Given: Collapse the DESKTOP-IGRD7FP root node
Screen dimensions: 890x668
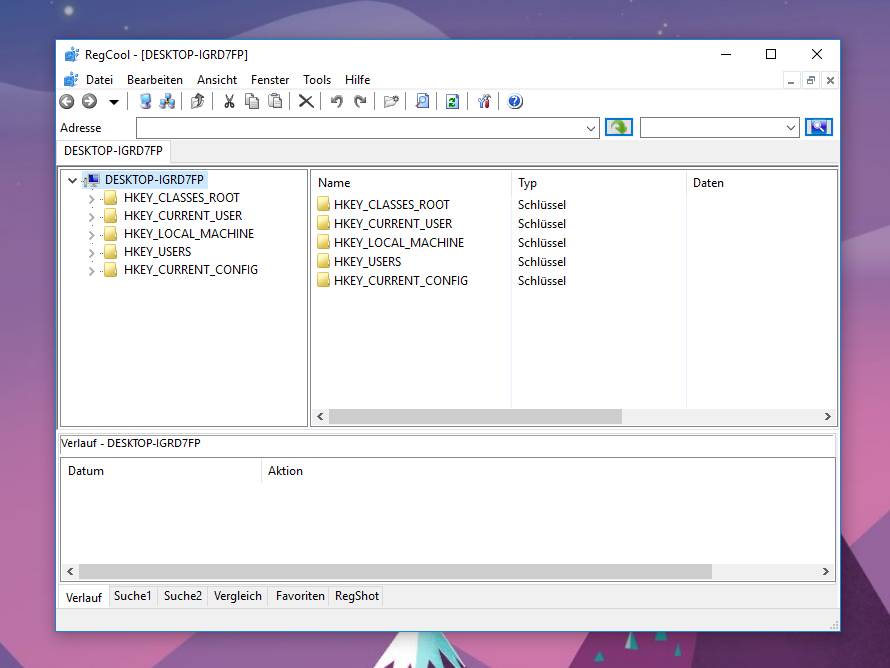Looking at the screenshot, I should (72, 180).
